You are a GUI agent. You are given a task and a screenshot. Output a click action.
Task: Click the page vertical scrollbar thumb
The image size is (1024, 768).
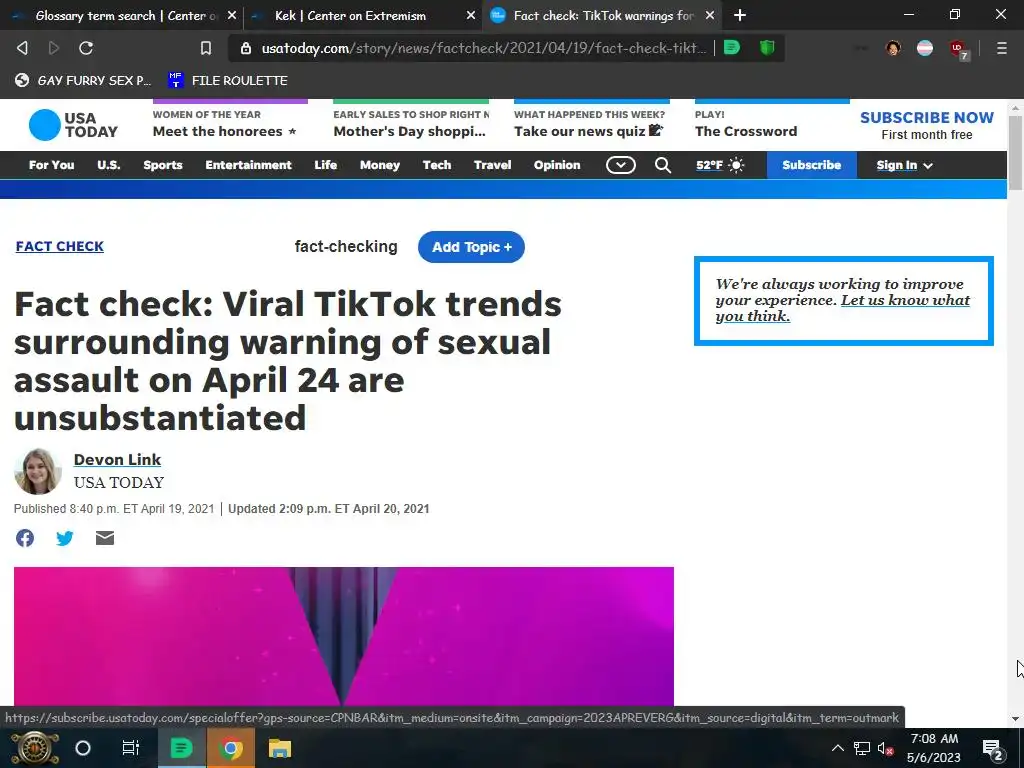[1015, 153]
